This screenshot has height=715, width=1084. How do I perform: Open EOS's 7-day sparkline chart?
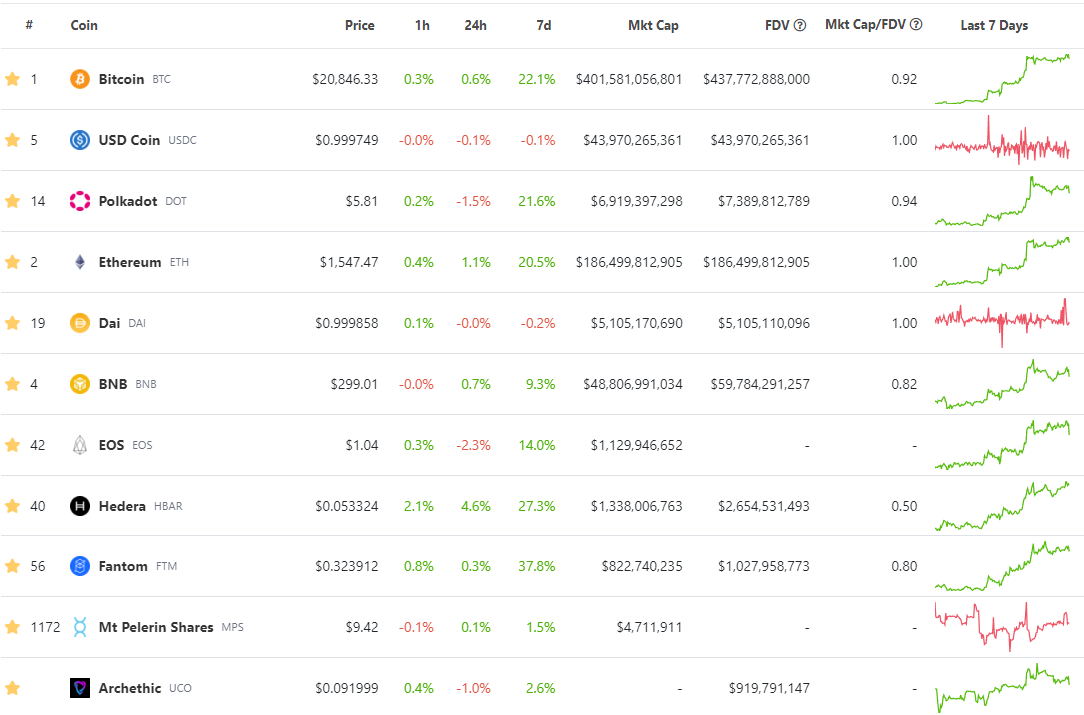[x=1002, y=445]
